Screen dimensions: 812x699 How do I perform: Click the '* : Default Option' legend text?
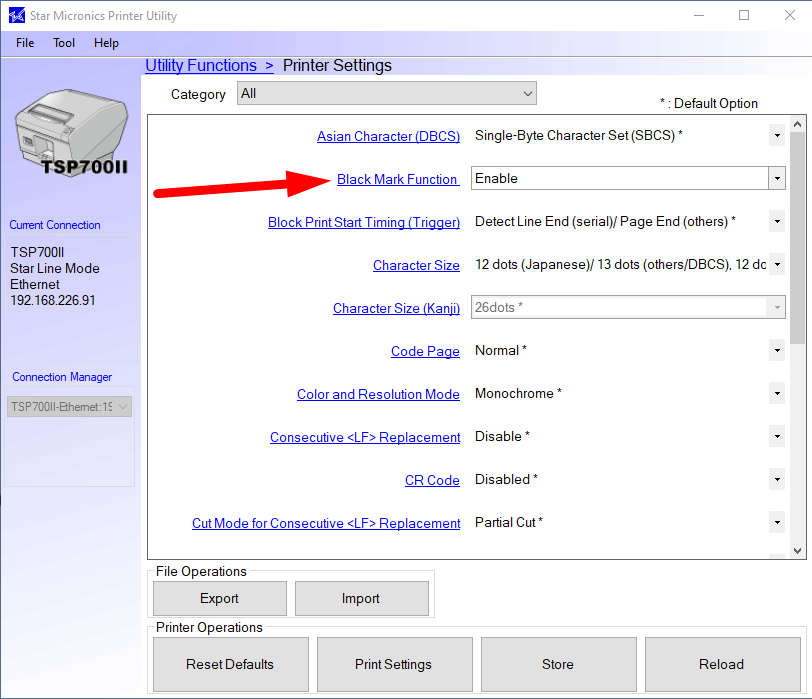[708, 104]
